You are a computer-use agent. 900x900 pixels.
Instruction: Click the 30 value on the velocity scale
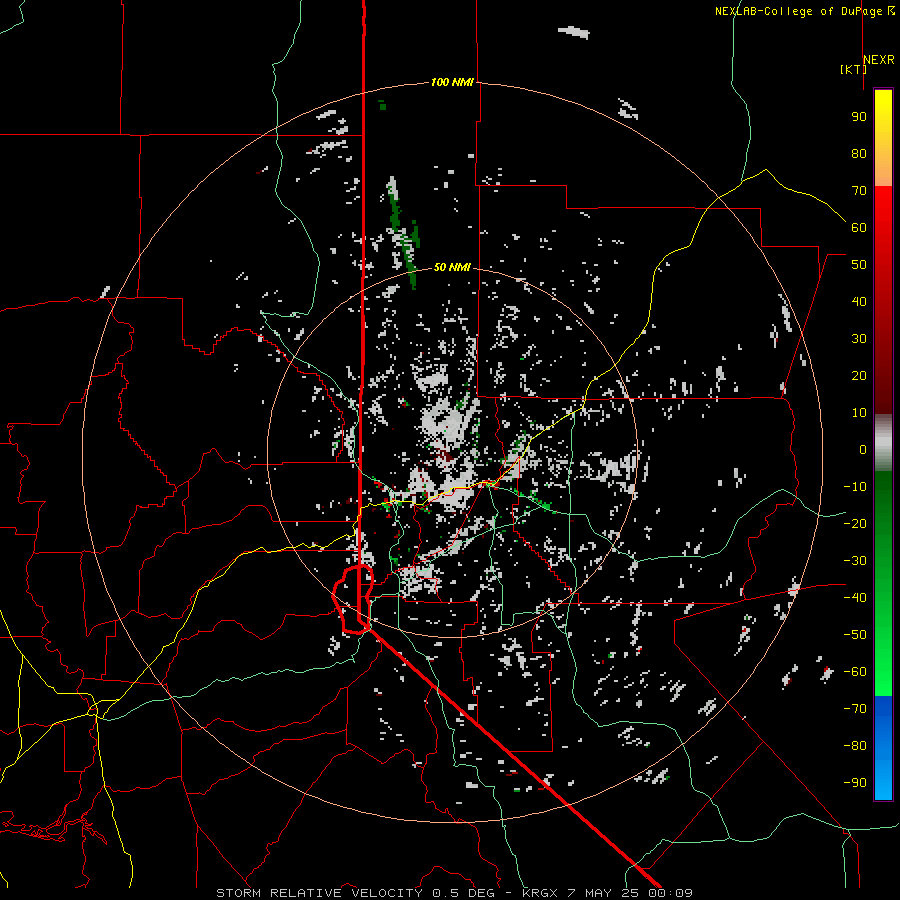coord(859,339)
